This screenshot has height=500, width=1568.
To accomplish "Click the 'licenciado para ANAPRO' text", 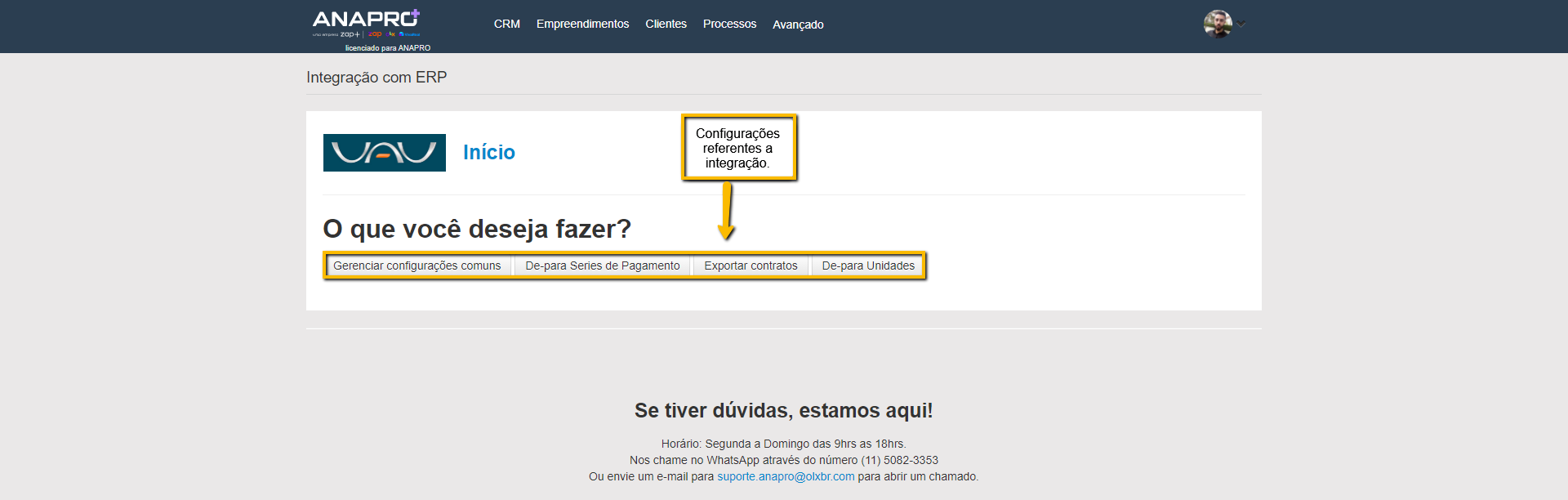I will [387, 48].
